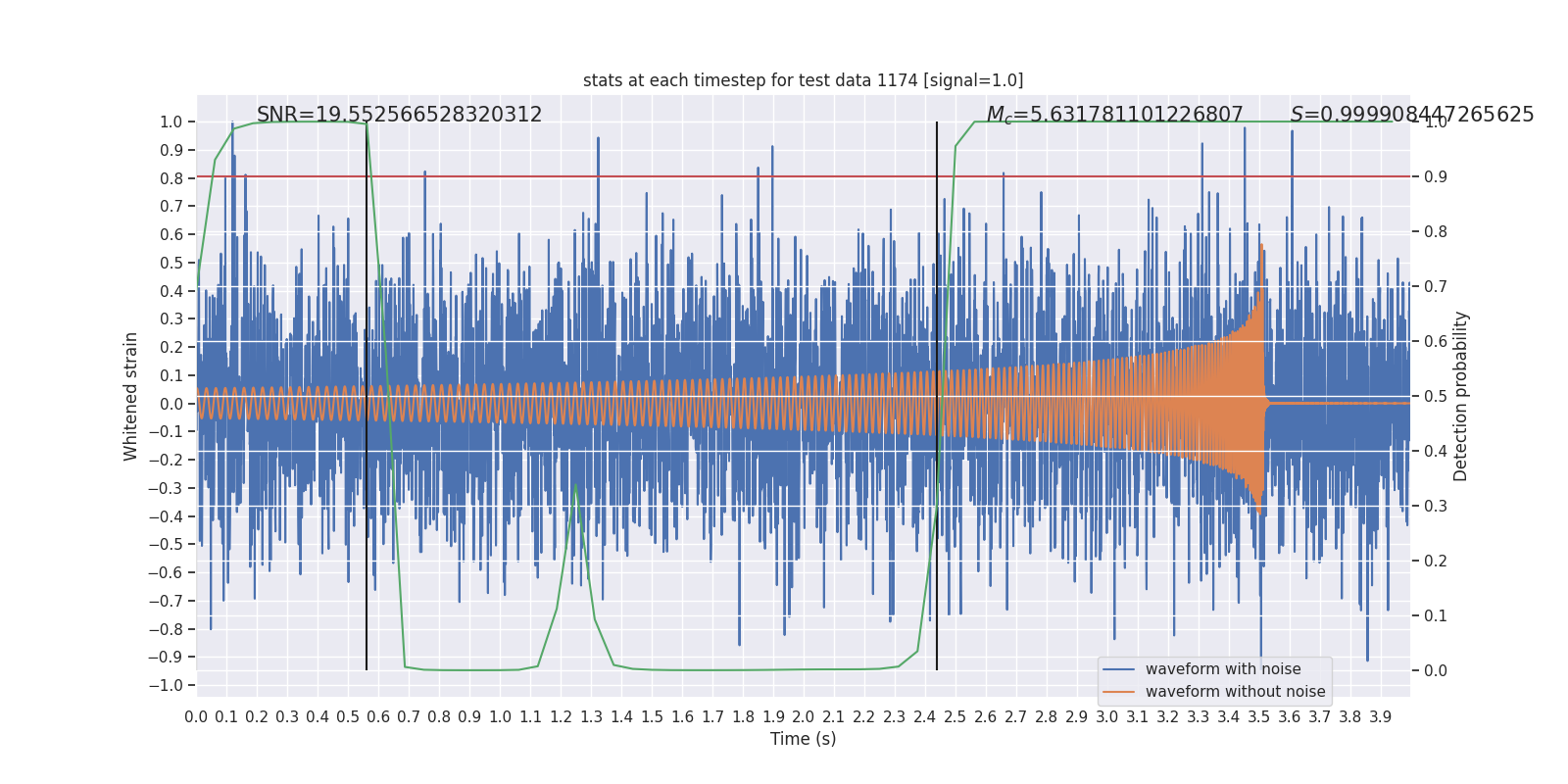Click the plot title for test data 1174
The image size is (1568, 784).
(x=803, y=80)
